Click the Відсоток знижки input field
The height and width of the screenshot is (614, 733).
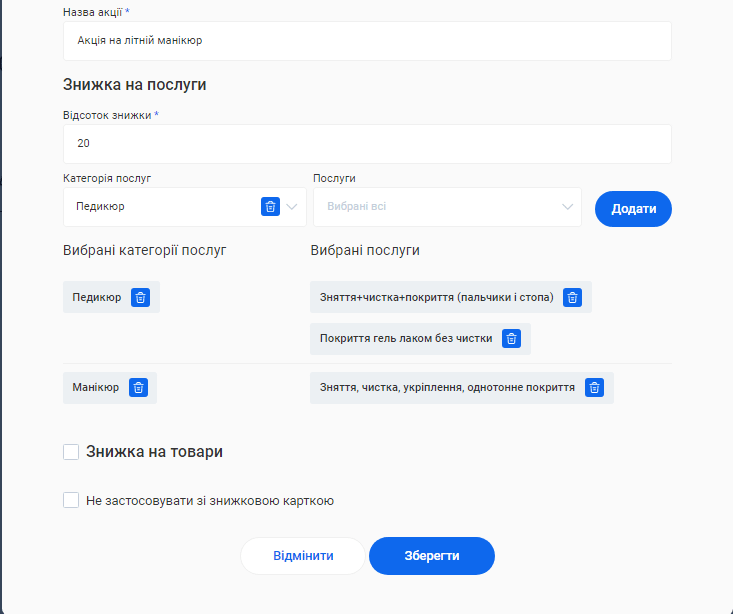click(x=367, y=144)
